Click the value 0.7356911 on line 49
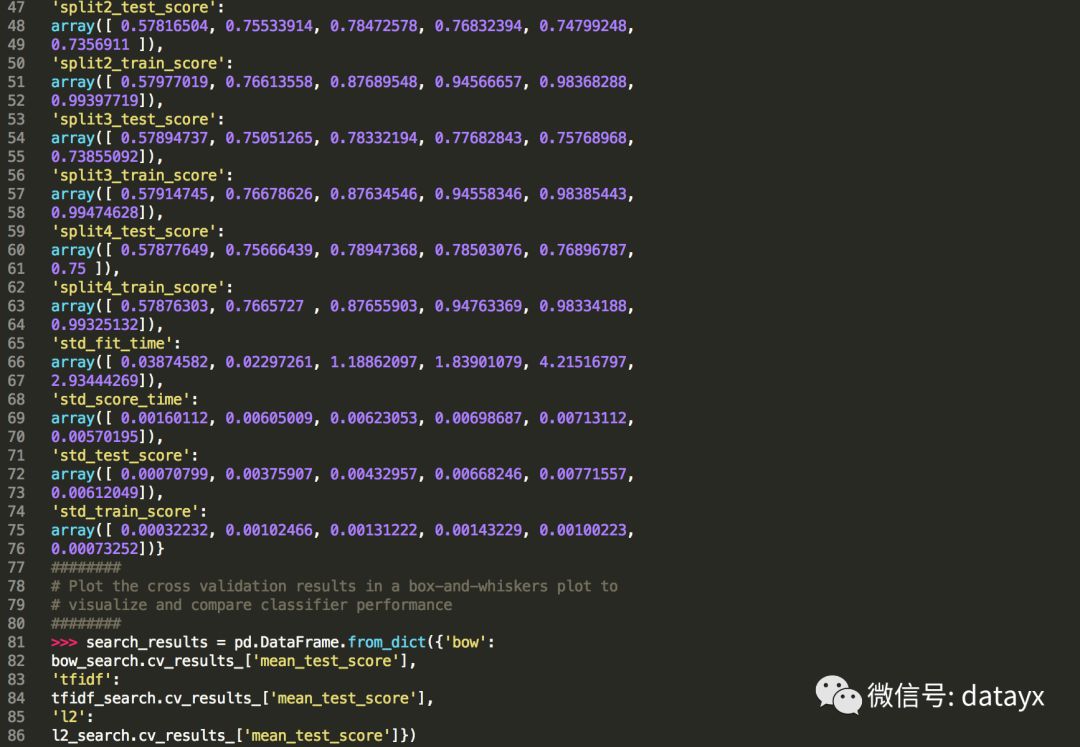Viewport: 1080px width, 747px height. click(90, 45)
